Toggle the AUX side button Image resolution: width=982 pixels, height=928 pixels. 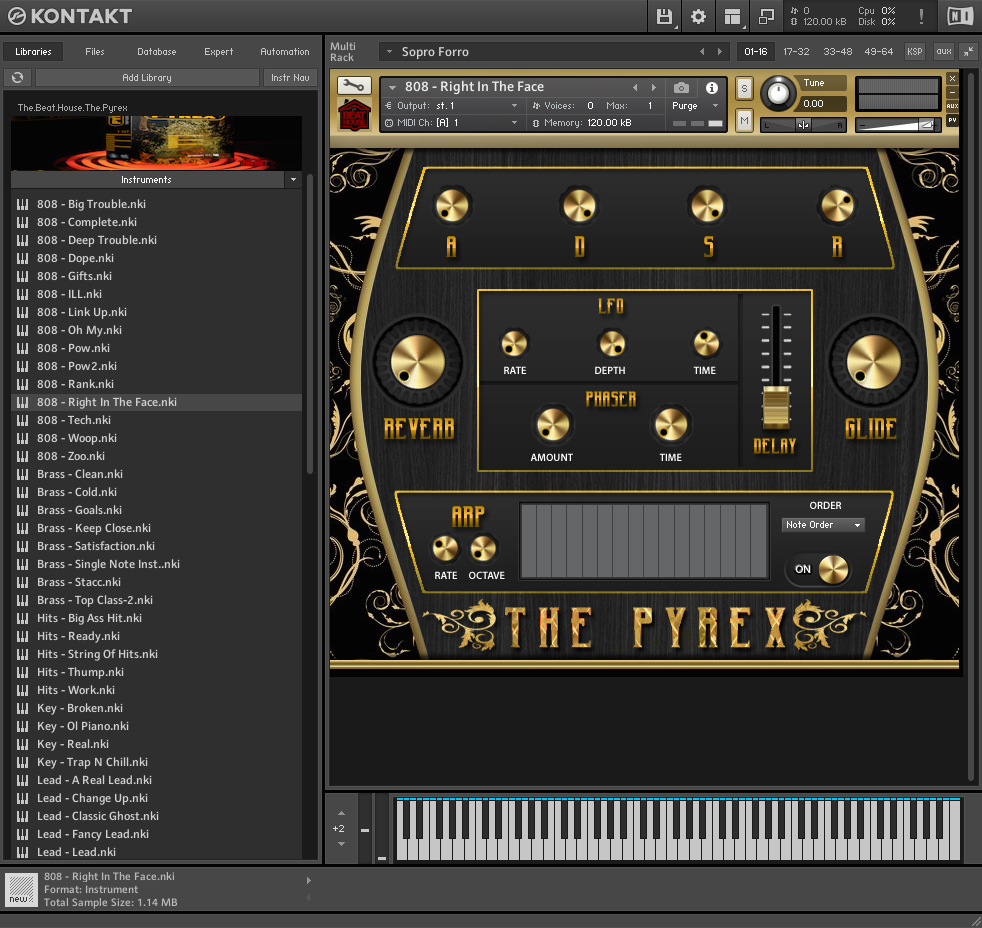pos(952,106)
